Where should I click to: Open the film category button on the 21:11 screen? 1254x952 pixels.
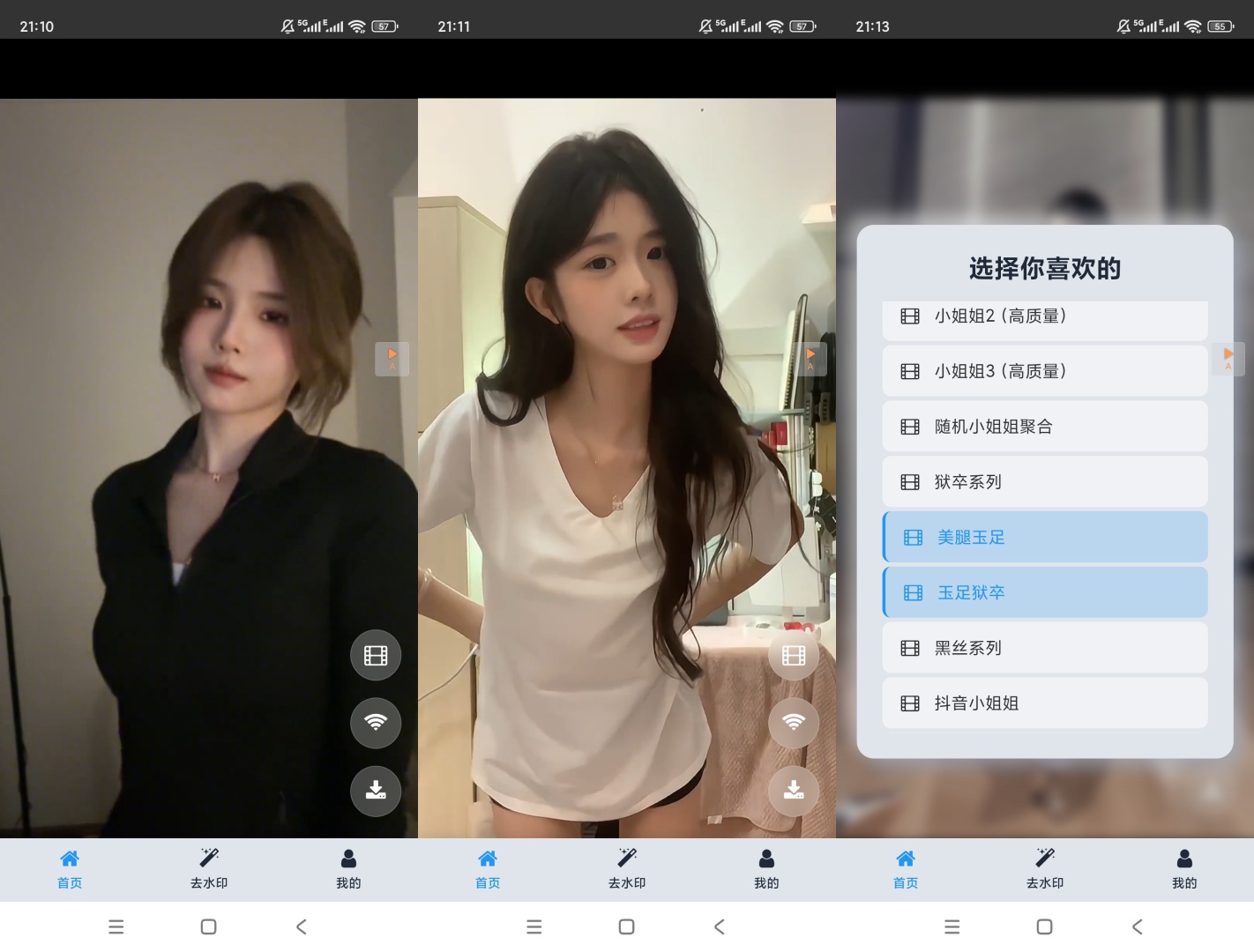tap(794, 655)
